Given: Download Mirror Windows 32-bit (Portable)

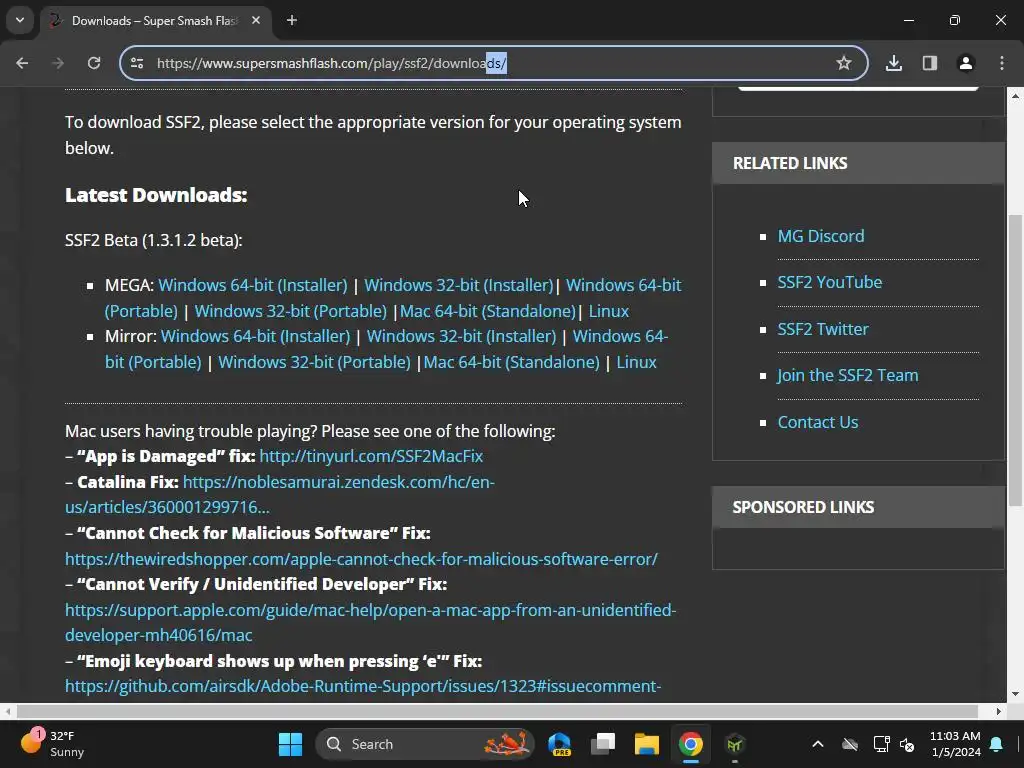Looking at the screenshot, I should [314, 362].
